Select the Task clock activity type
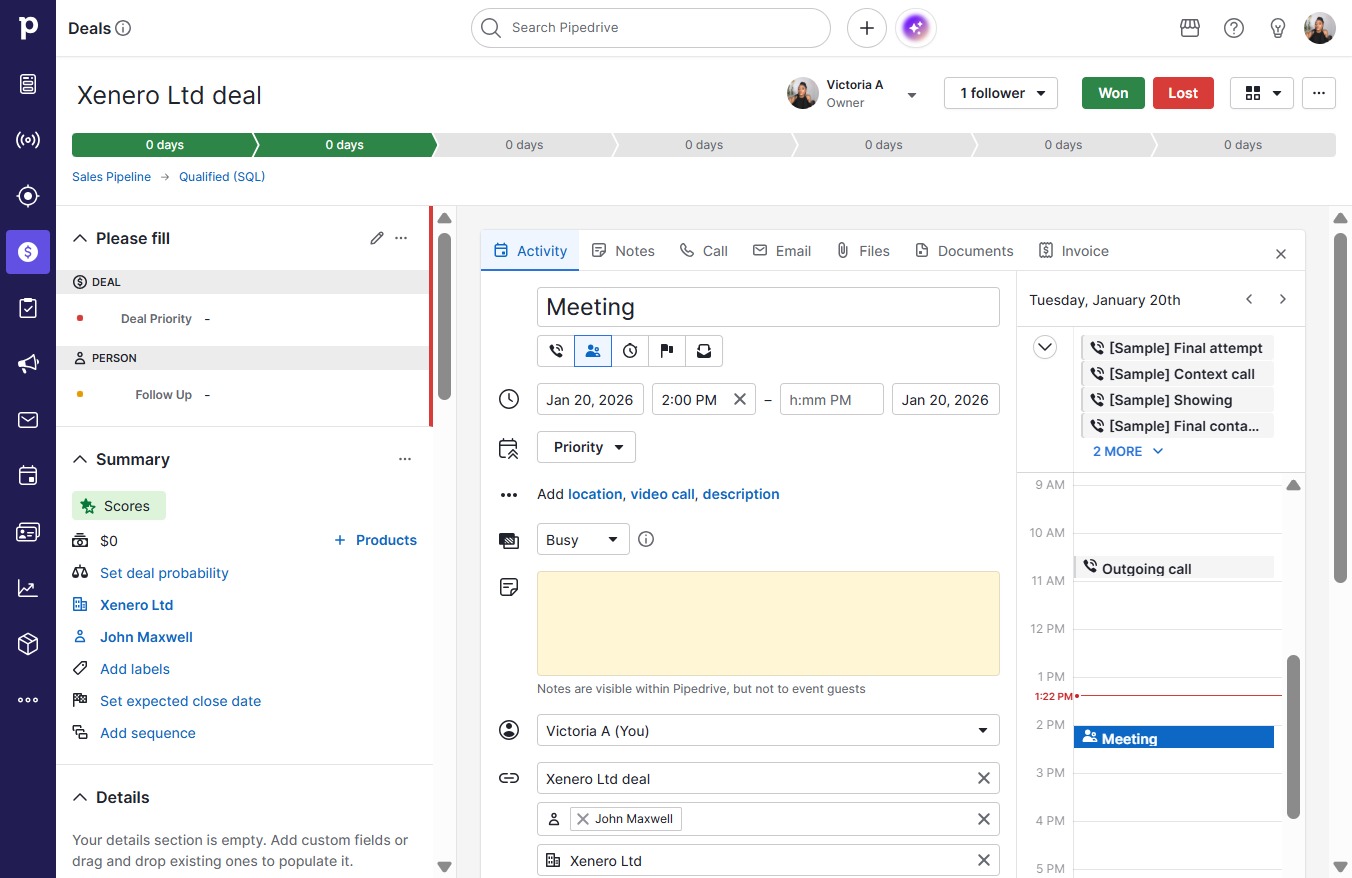The width and height of the screenshot is (1352, 878). click(x=630, y=351)
